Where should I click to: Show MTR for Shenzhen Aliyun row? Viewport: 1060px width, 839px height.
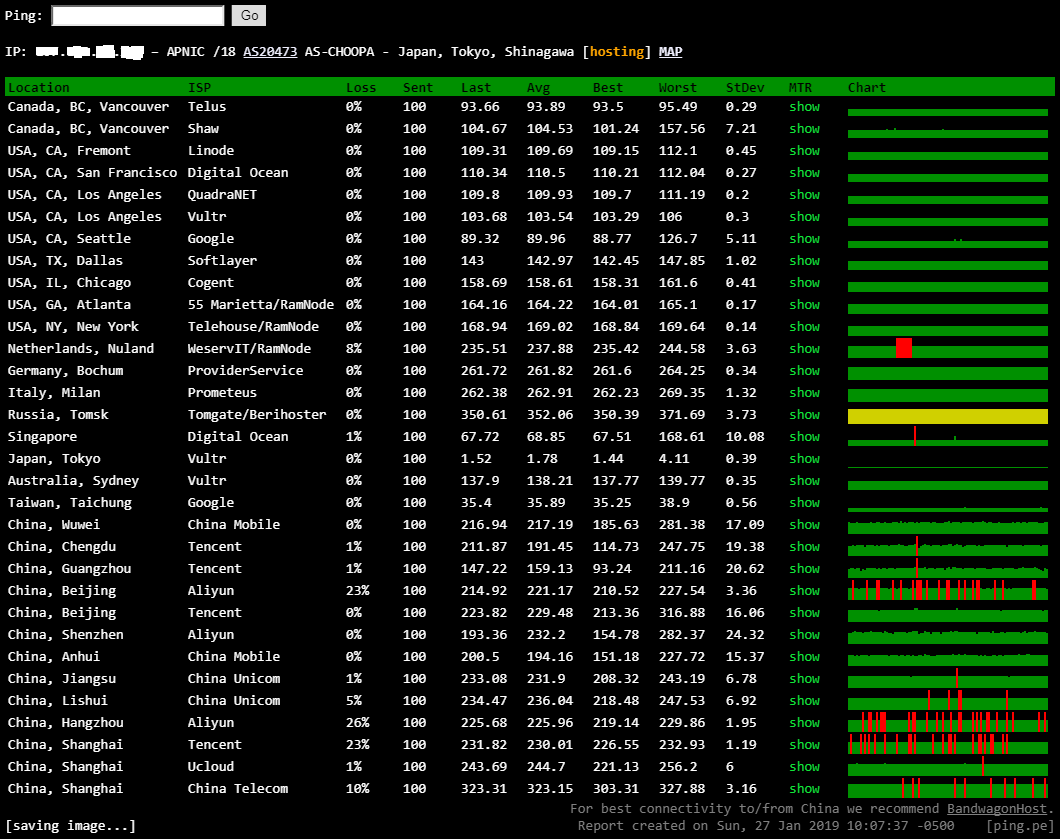click(804, 634)
